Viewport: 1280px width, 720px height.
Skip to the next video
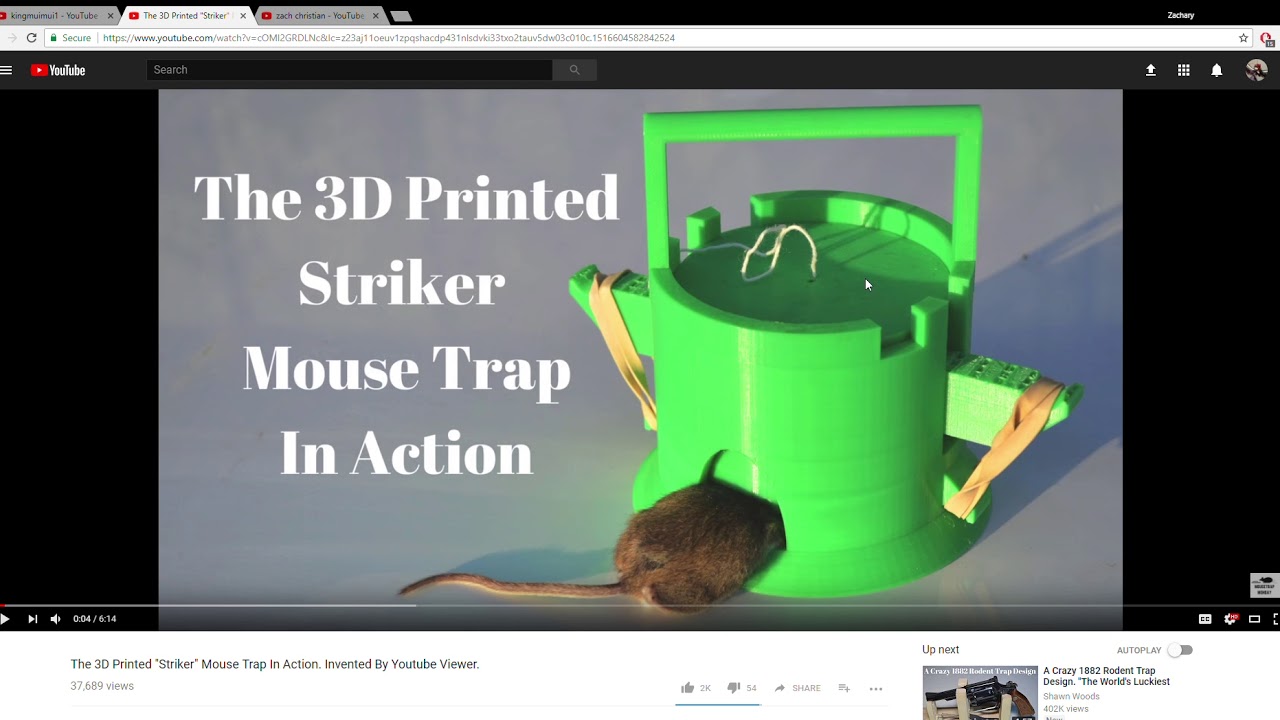(x=32, y=619)
